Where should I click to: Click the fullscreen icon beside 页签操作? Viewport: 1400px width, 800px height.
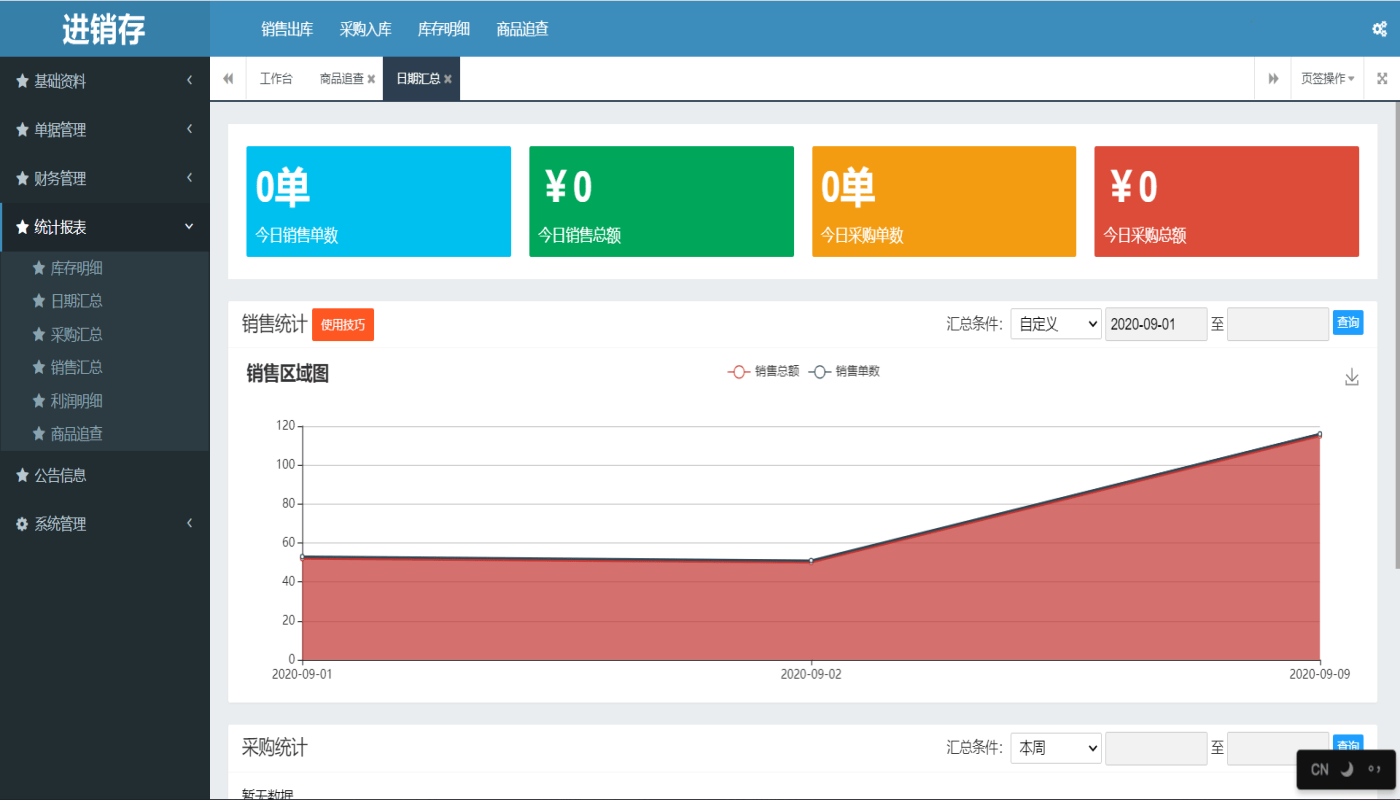[x=1383, y=77]
